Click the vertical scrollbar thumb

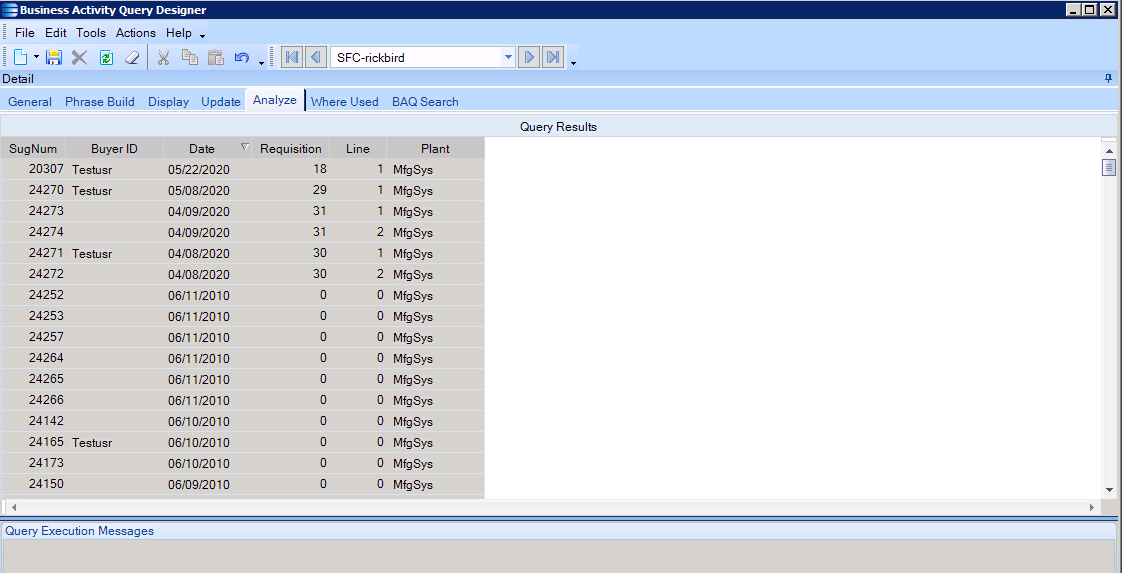click(1109, 167)
